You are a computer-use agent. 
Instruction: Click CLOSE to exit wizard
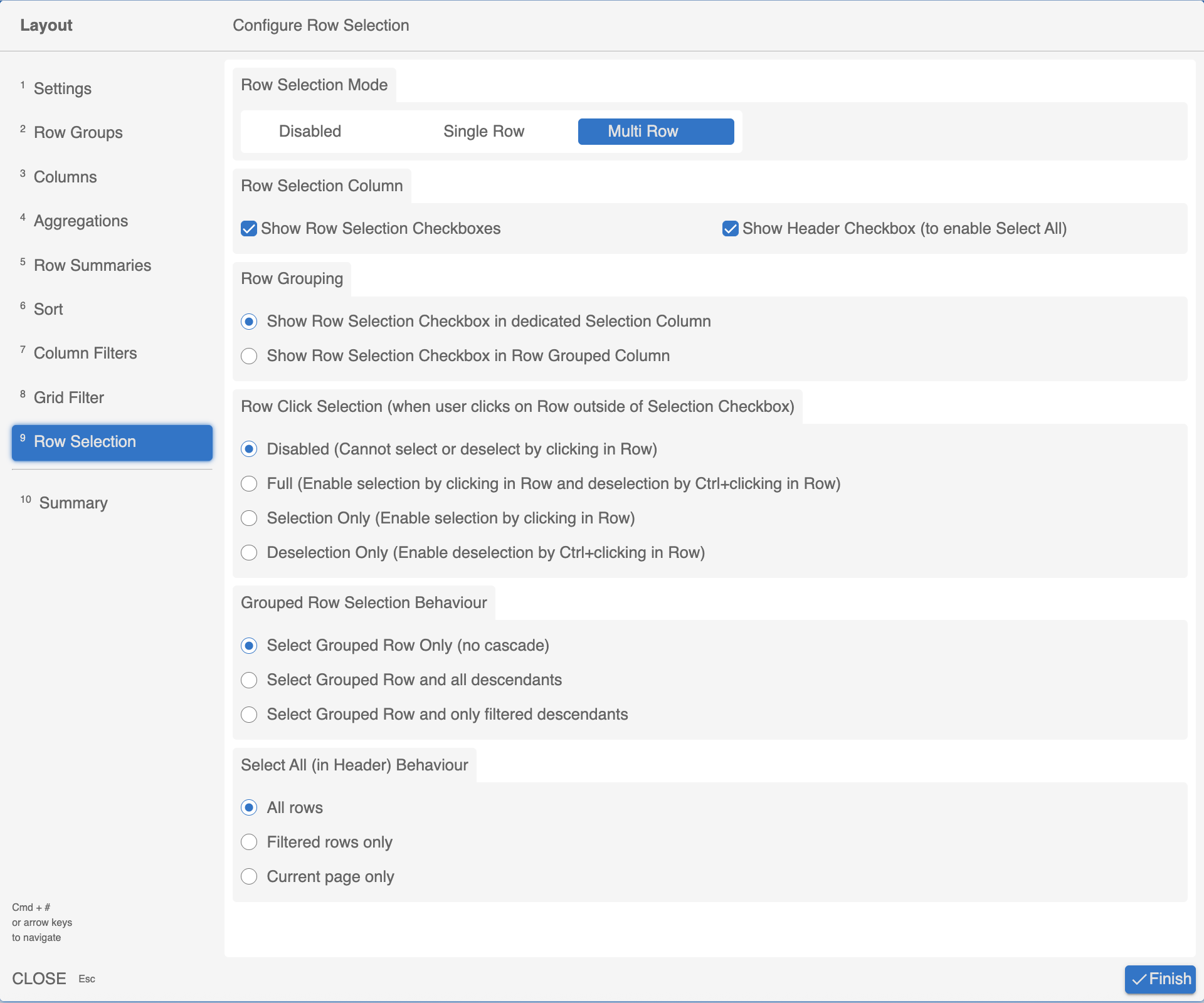pos(39,979)
